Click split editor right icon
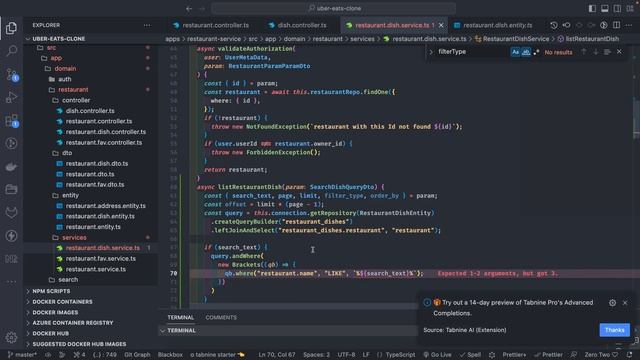The height and width of the screenshot is (360, 640). [x=616, y=25]
